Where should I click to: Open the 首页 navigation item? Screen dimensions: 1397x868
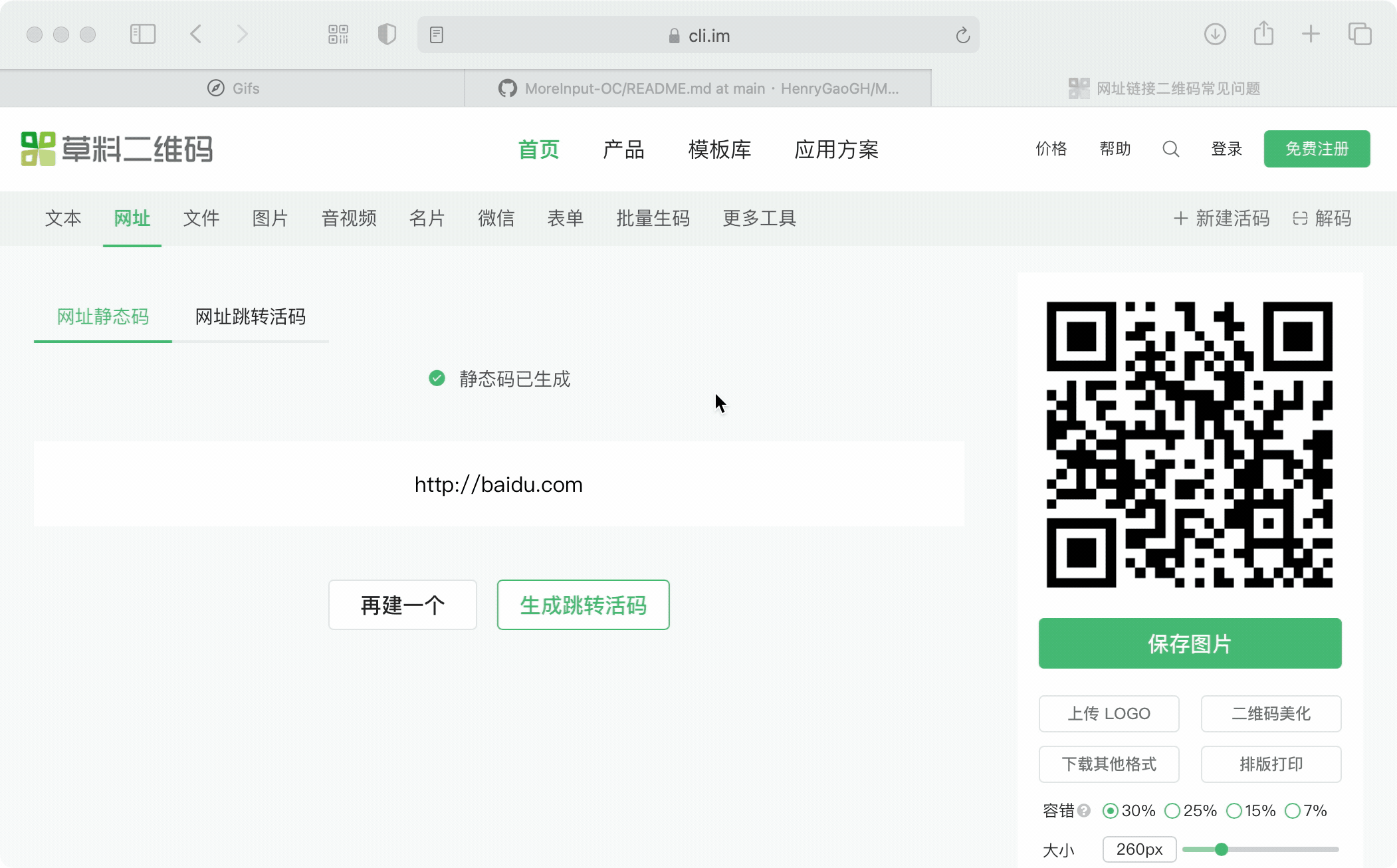(x=539, y=150)
